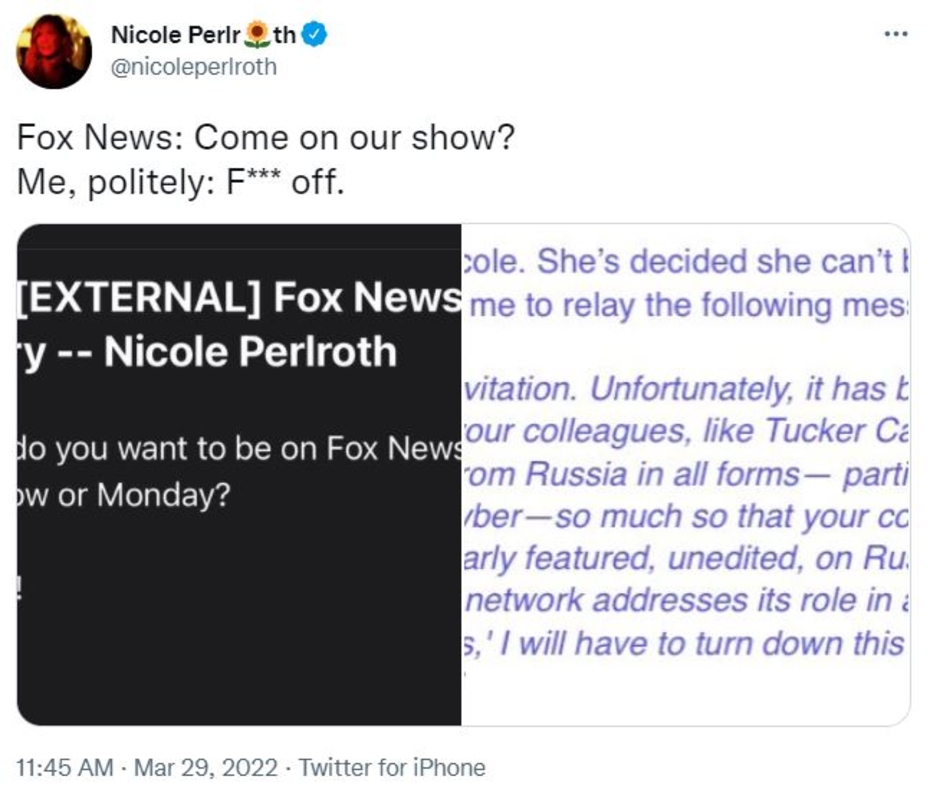Click "do you want to be on Fox News" text

240,450
